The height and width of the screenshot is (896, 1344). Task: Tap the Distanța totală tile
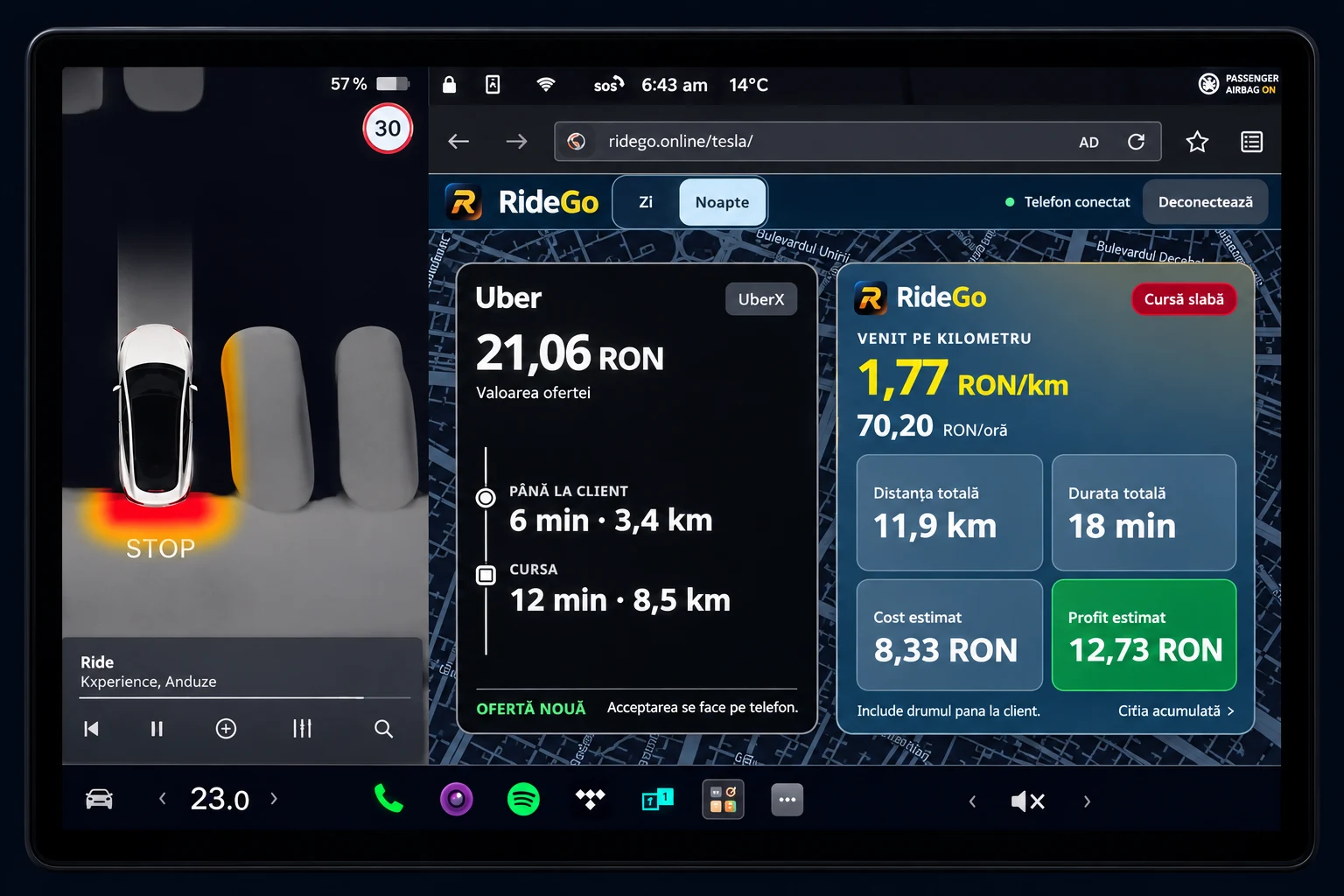[949, 513]
